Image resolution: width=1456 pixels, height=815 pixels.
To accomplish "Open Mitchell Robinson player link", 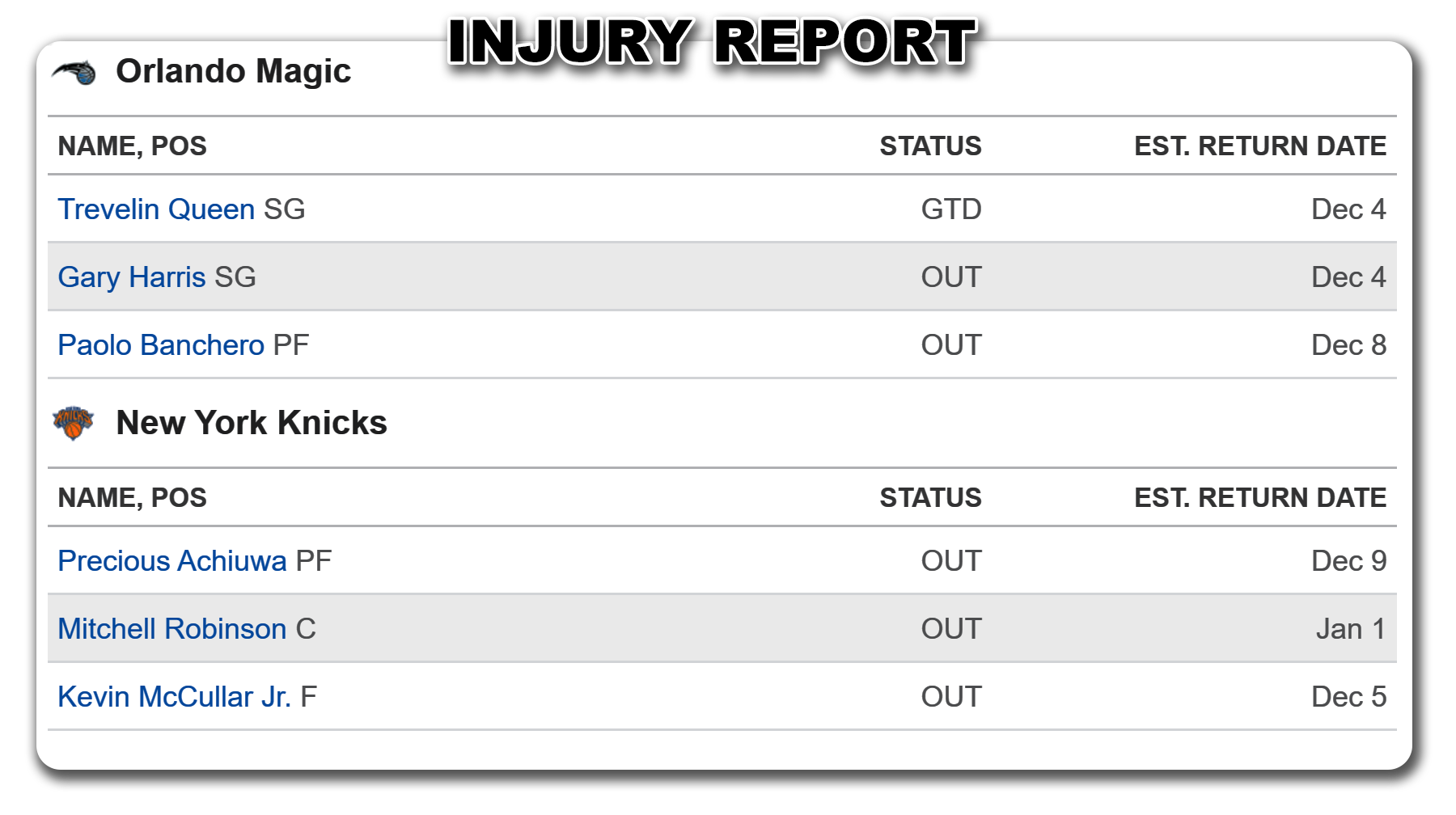I will coord(172,629).
